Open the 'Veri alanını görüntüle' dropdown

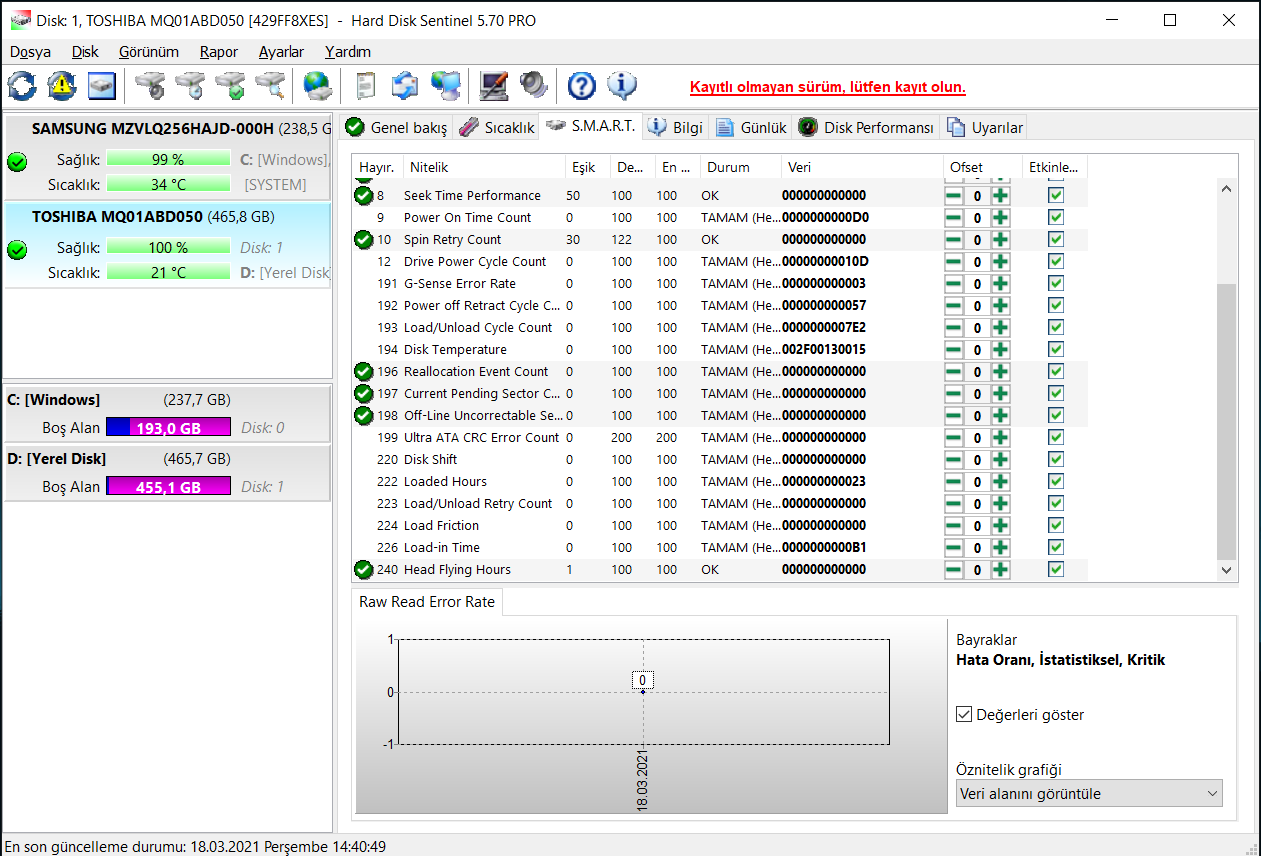pyautogui.click(x=1089, y=794)
